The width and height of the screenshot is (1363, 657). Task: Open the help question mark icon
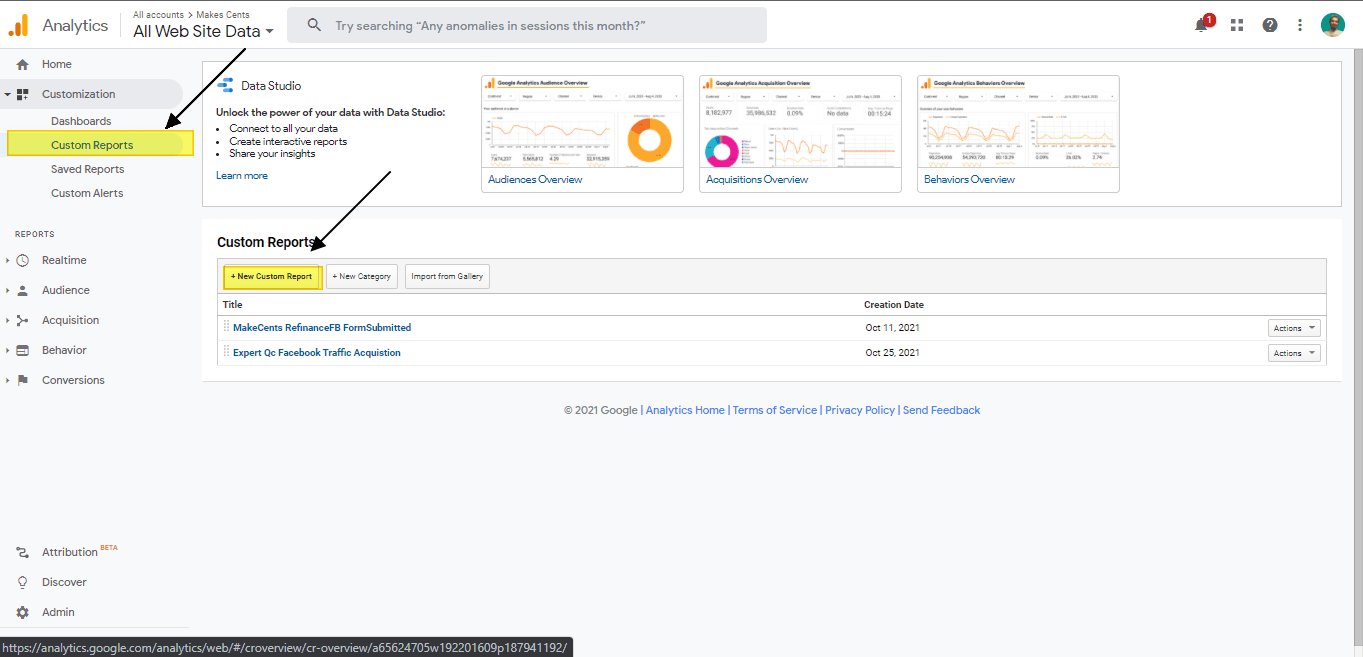tap(1270, 25)
